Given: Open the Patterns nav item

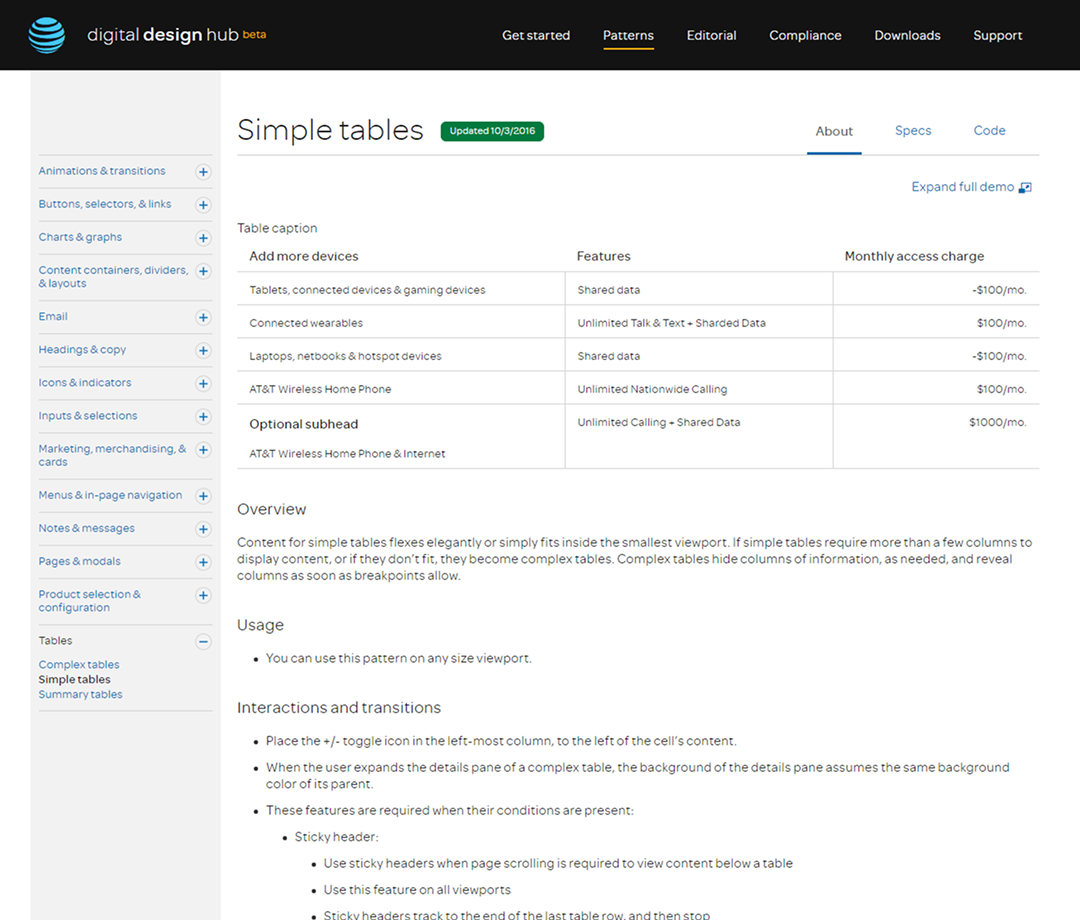Looking at the screenshot, I should pyautogui.click(x=628, y=35).
